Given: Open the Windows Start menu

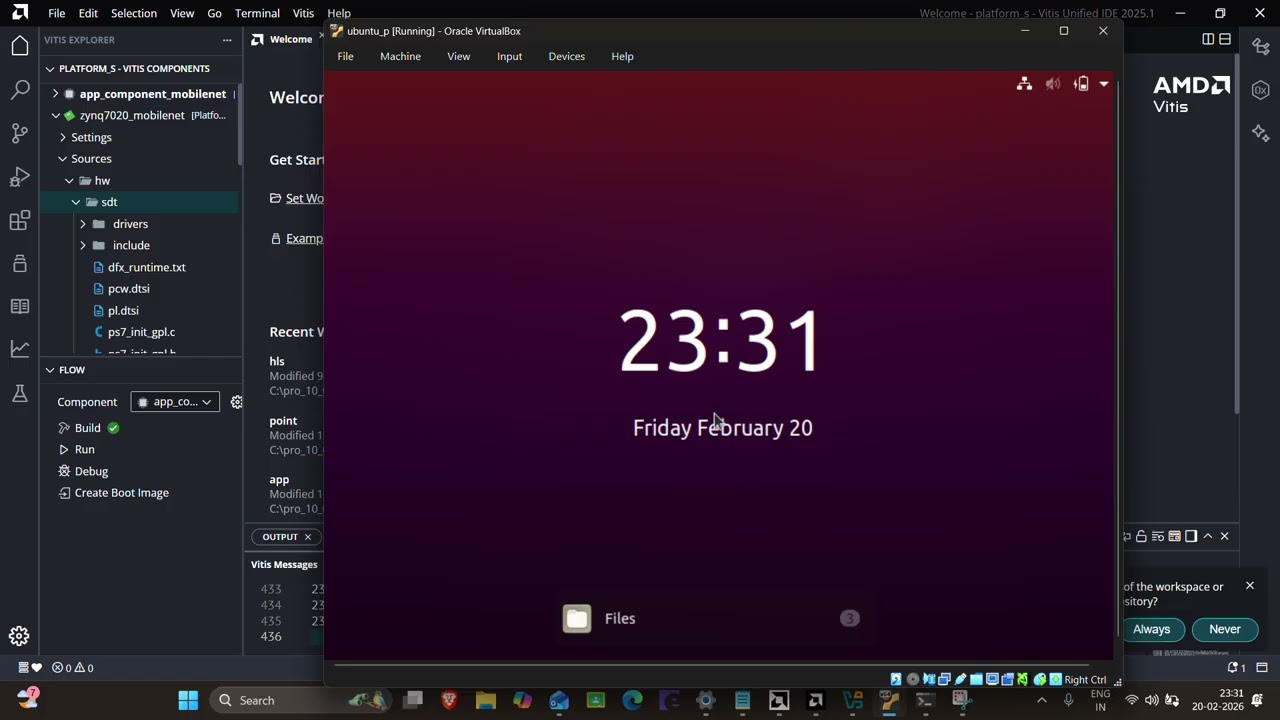Looking at the screenshot, I should coord(188,700).
